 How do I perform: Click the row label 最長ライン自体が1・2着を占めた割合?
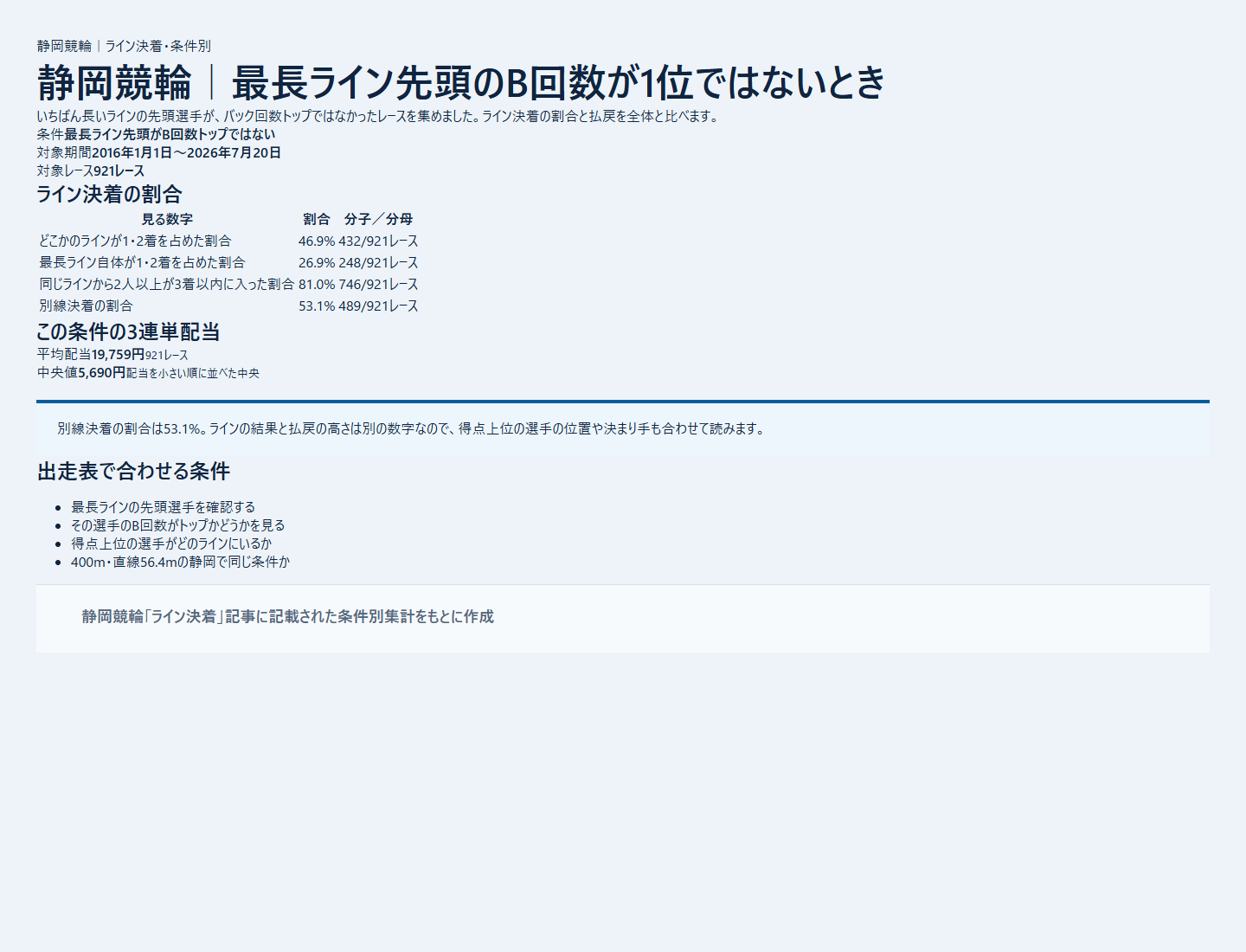142,262
